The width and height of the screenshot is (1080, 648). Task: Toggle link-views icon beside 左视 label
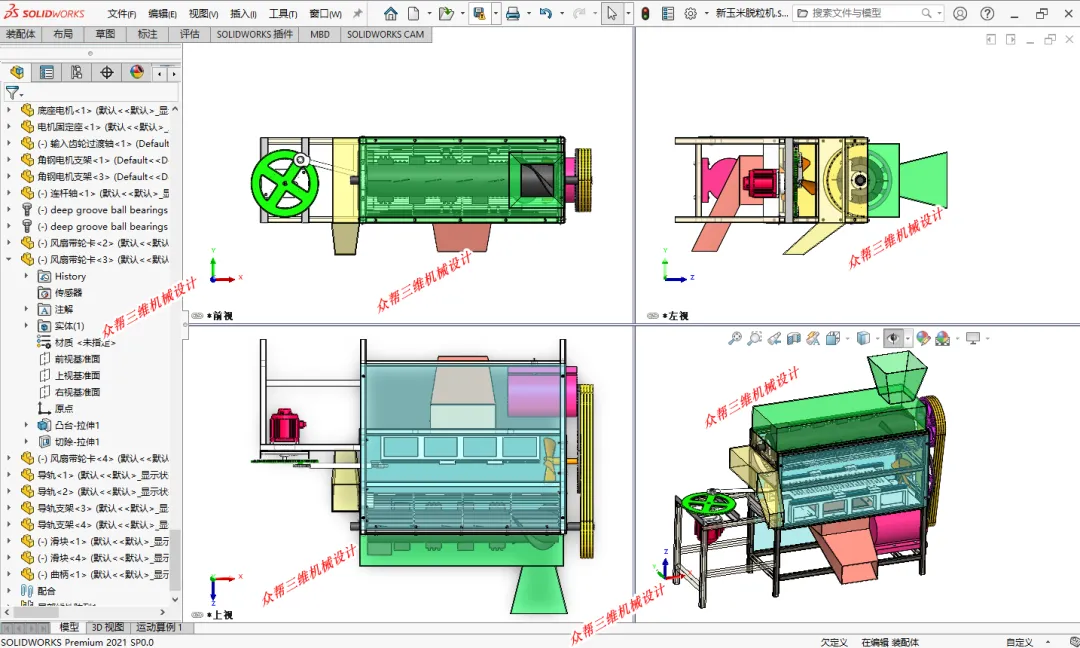(x=653, y=316)
